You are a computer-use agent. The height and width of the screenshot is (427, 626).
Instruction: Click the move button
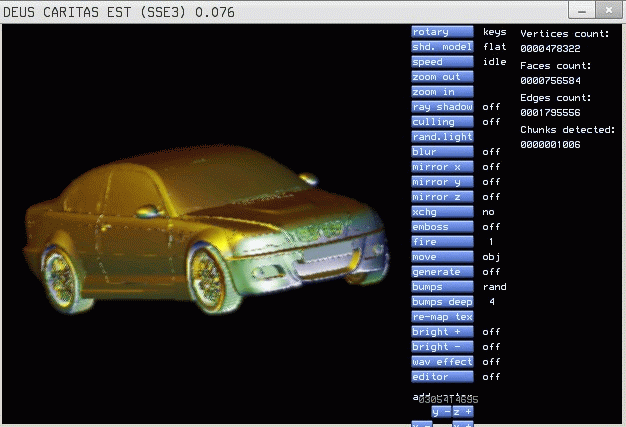442,257
